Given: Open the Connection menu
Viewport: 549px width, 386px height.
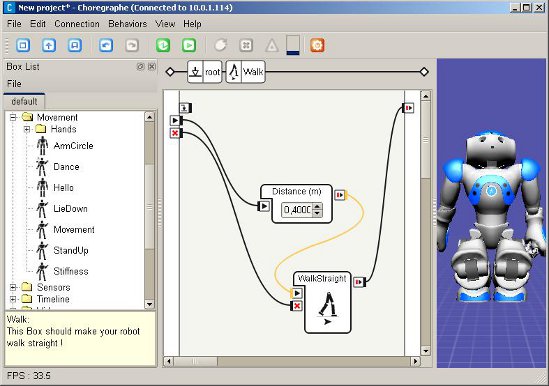Looking at the screenshot, I should 77,24.
